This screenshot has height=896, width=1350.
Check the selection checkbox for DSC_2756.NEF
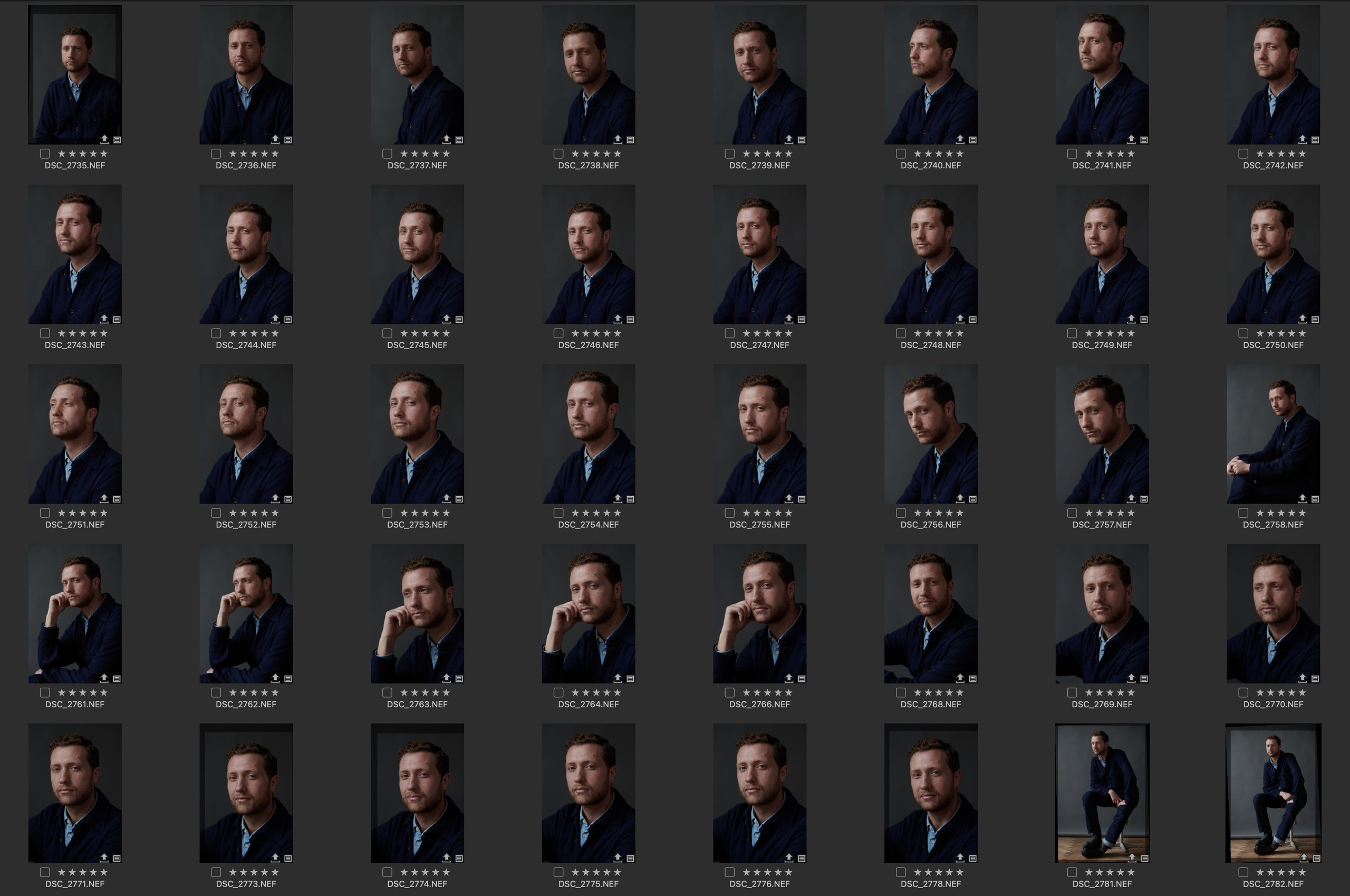click(x=901, y=513)
